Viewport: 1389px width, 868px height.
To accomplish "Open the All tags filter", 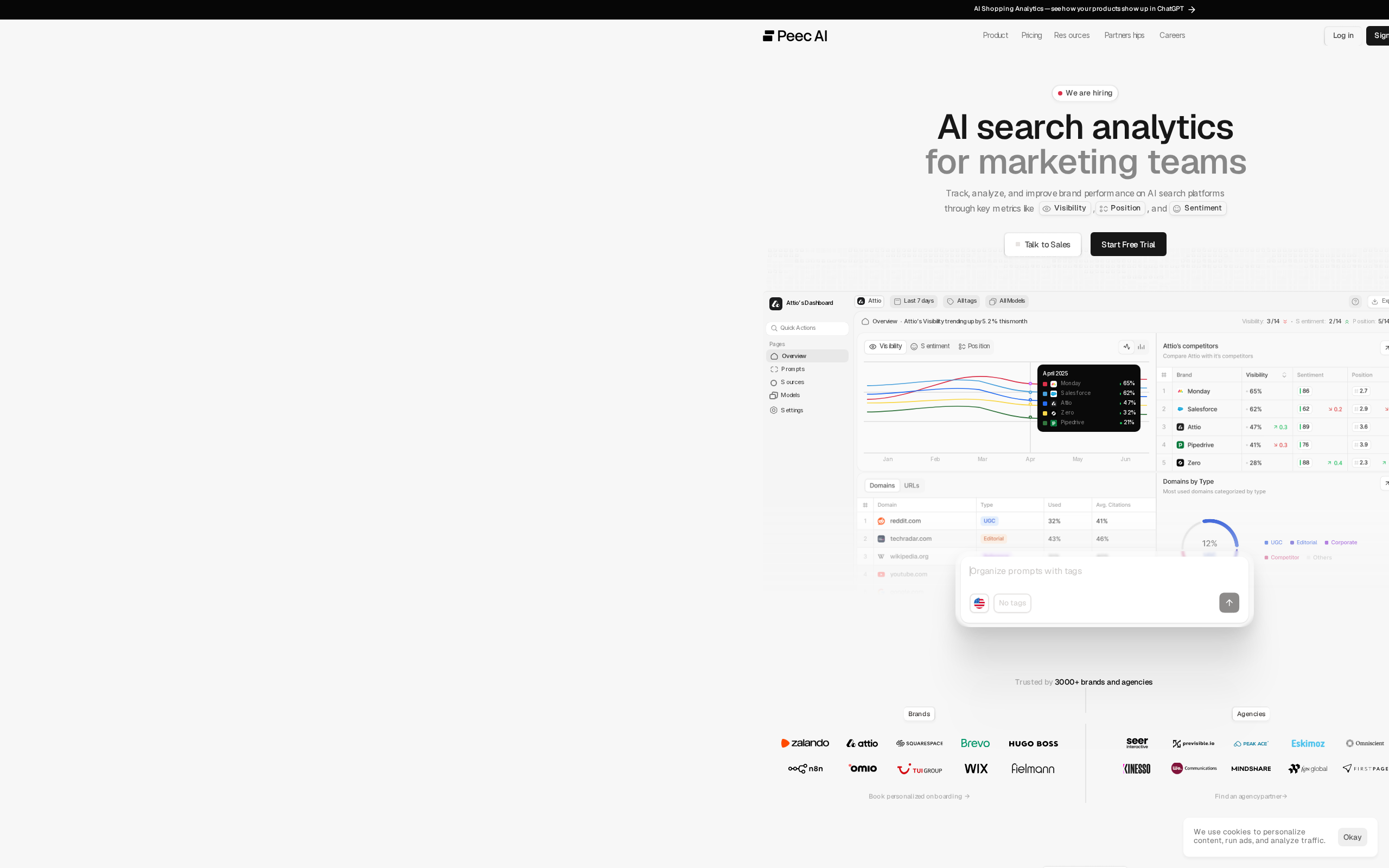I will click(961, 302).
